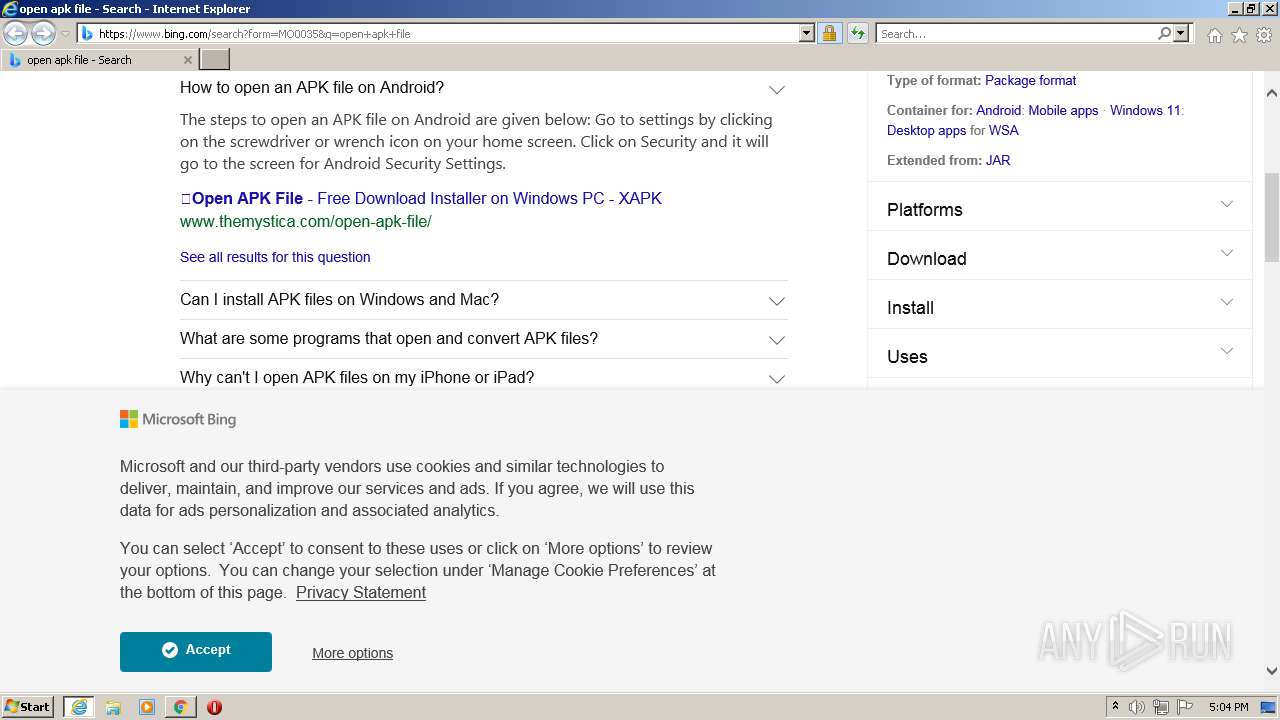Select the 'open apk file - Search' tab
The image size is (1280, 720).
tap(100, 60)
